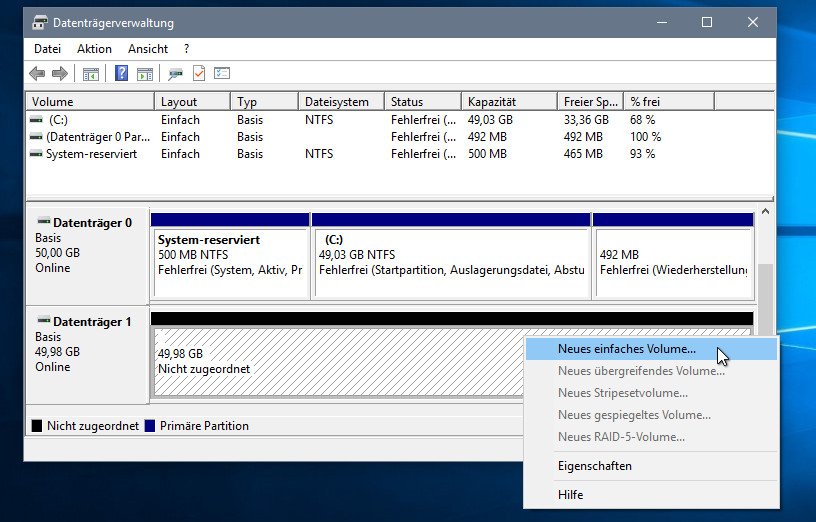The width and height of the screenshot is (816, 522).
Task: Click the 68 % free cell
Action: click(x=642, y=120)
